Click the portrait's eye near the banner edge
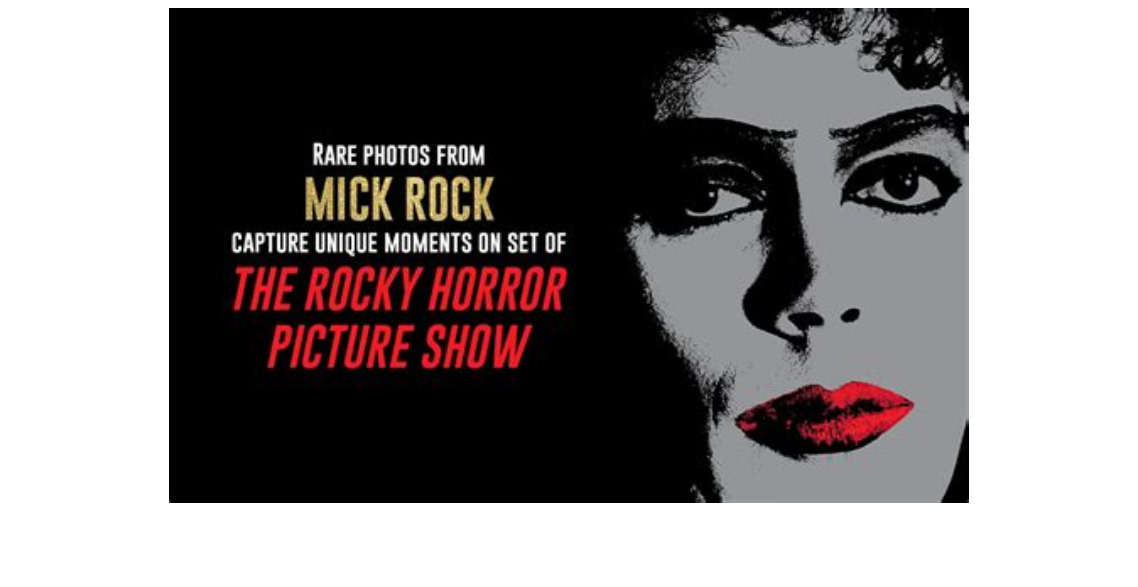This screenshot has height=587, width=1138. (902, 184)
